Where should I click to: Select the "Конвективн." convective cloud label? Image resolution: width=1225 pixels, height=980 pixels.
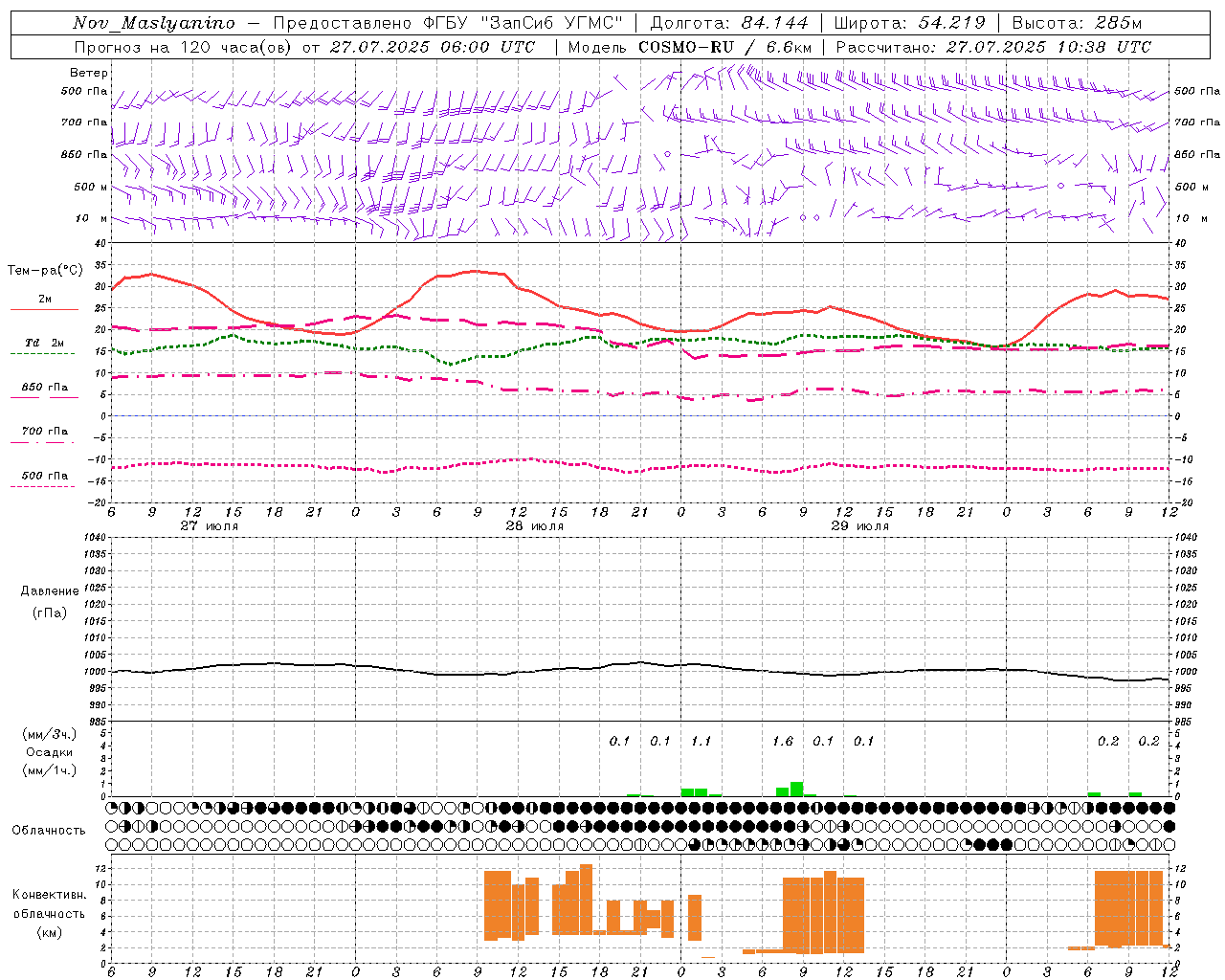[49, 895]
